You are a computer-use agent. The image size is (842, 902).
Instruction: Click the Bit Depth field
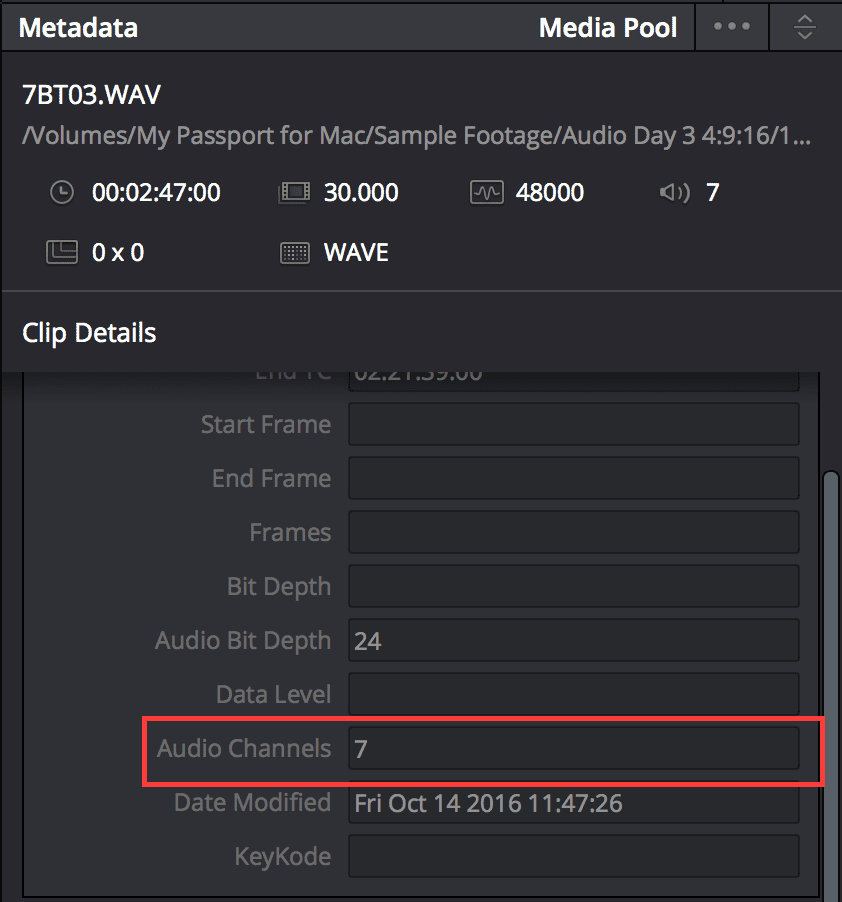point(573,587)
